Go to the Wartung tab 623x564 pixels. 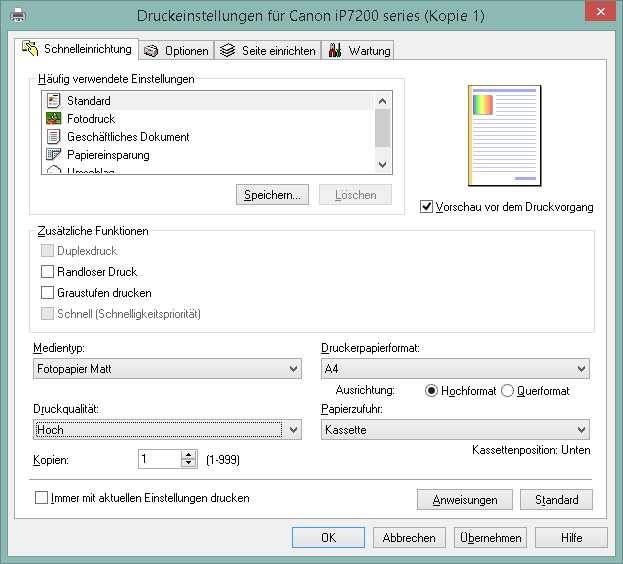coord(358,51)
